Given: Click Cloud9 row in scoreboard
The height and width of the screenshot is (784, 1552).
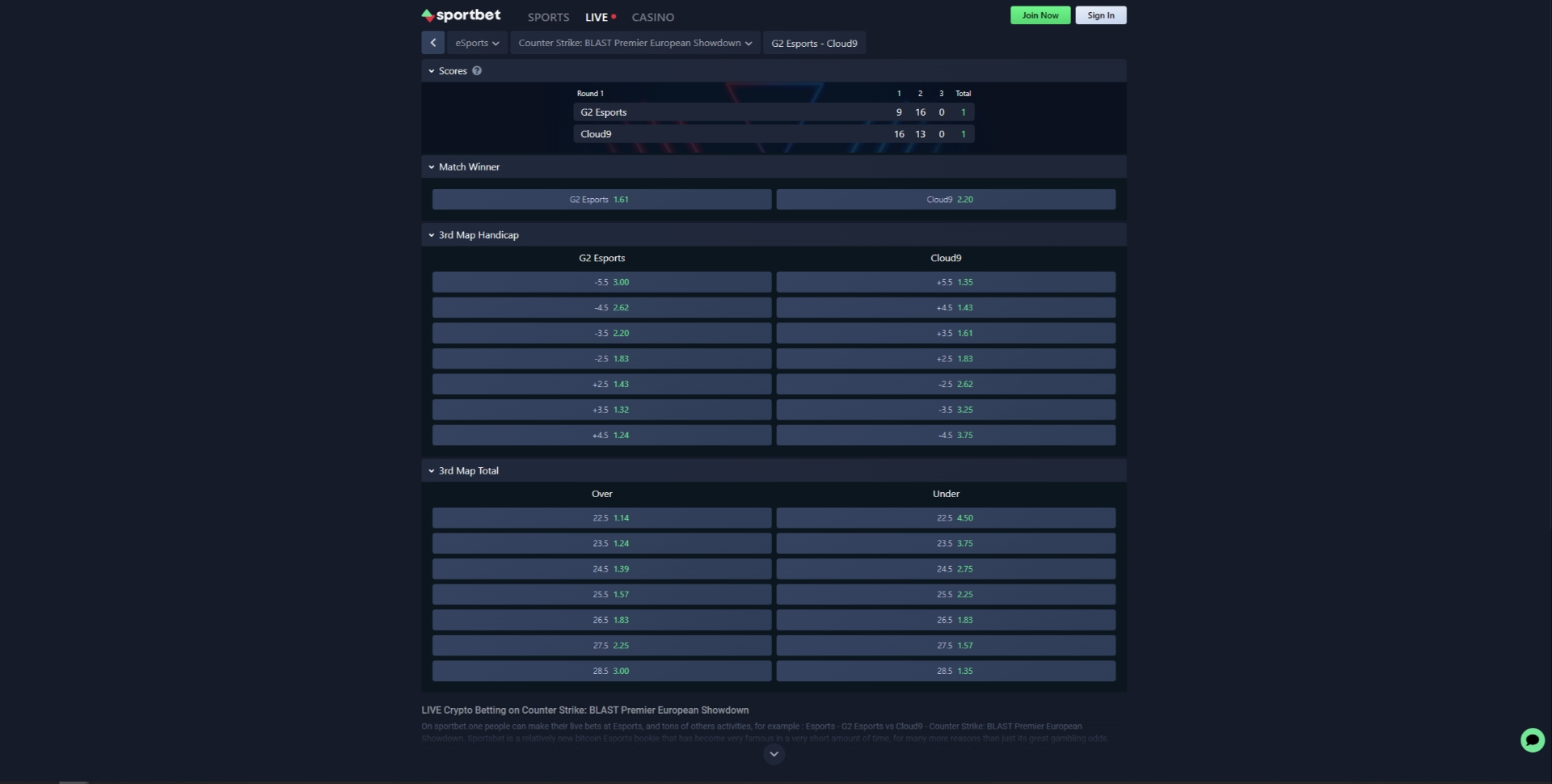Looking at the screenshot, I should pos(774,134).
